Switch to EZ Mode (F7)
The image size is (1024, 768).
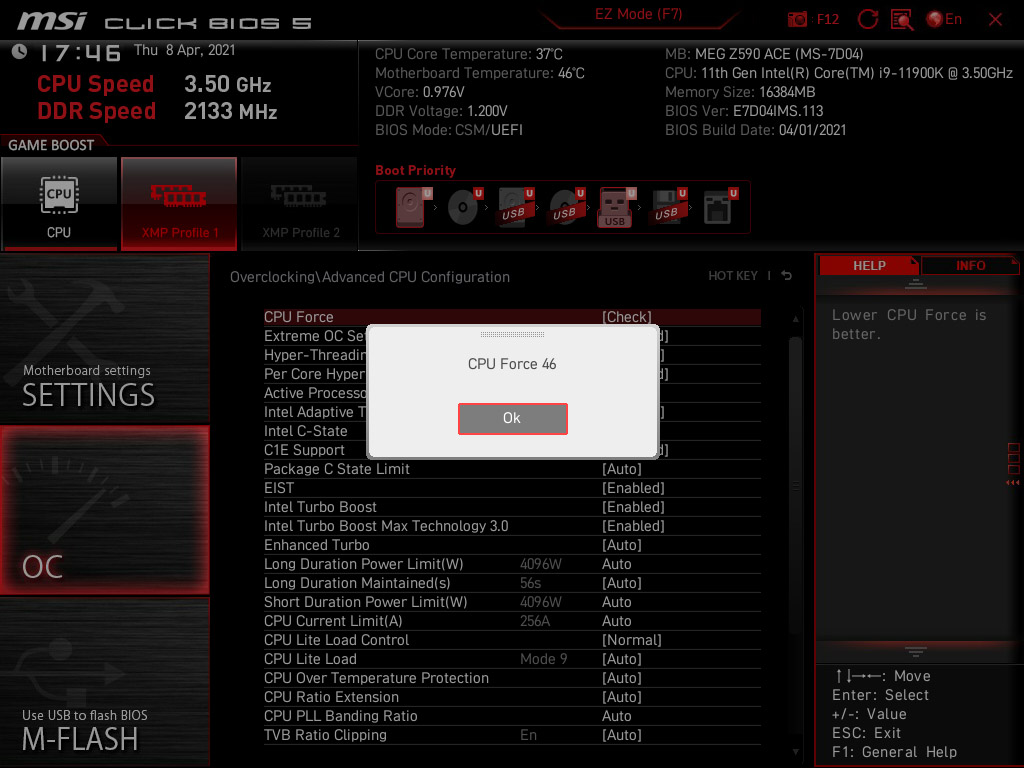coord(638,14)
